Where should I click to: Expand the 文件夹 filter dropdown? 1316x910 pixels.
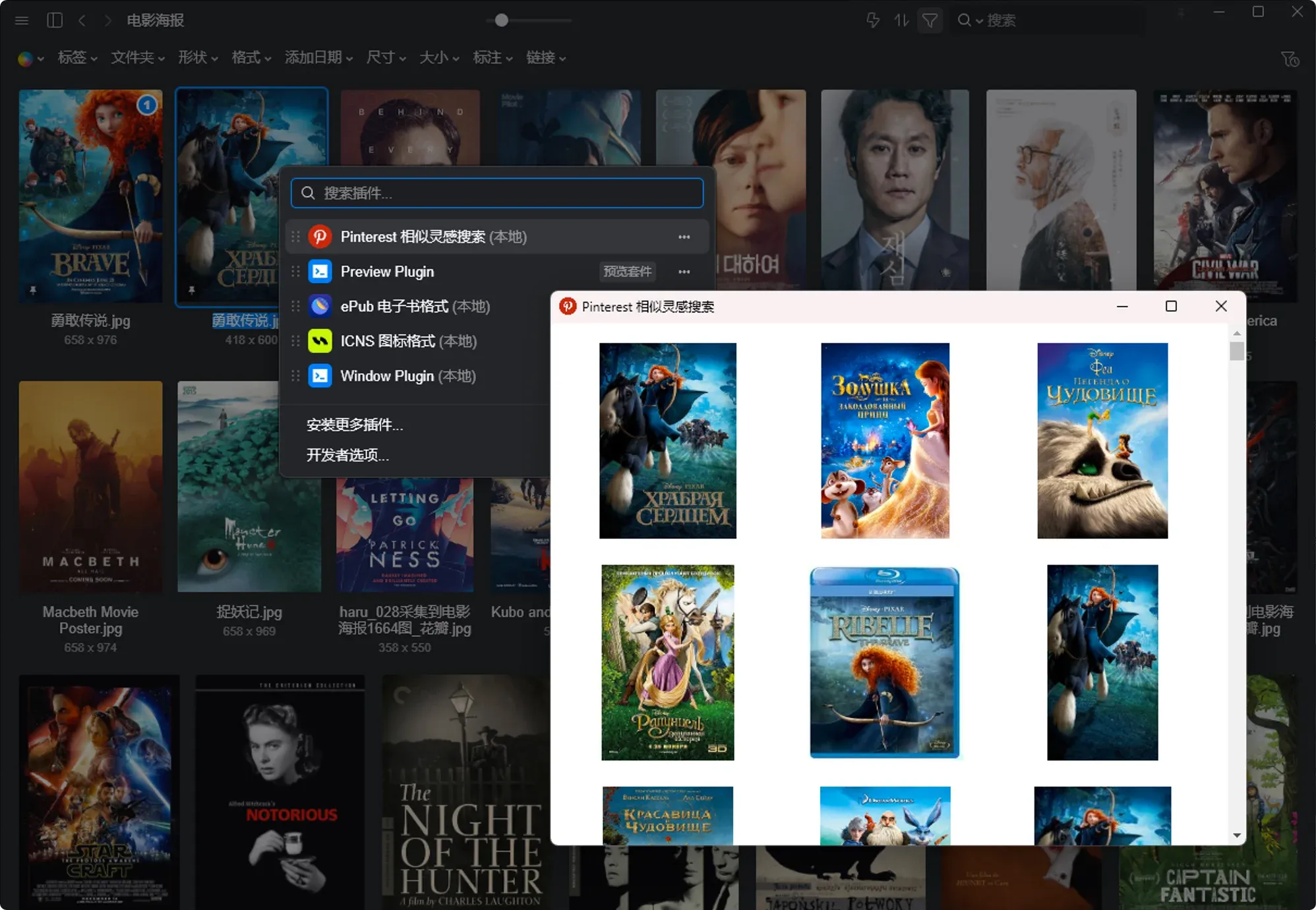click(137, 58)
